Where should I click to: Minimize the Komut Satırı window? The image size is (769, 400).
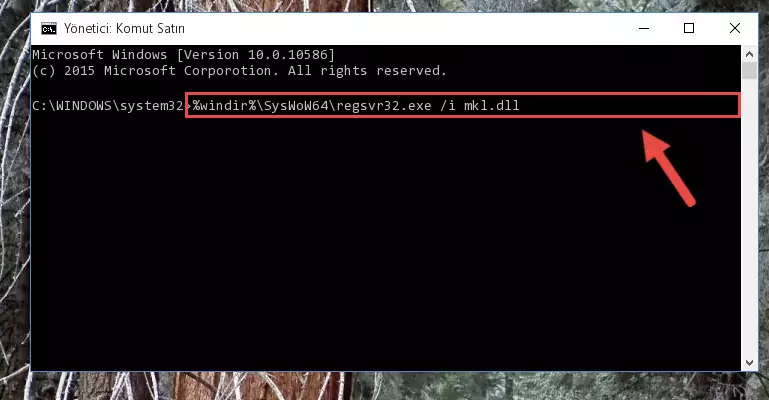(644, 28)
